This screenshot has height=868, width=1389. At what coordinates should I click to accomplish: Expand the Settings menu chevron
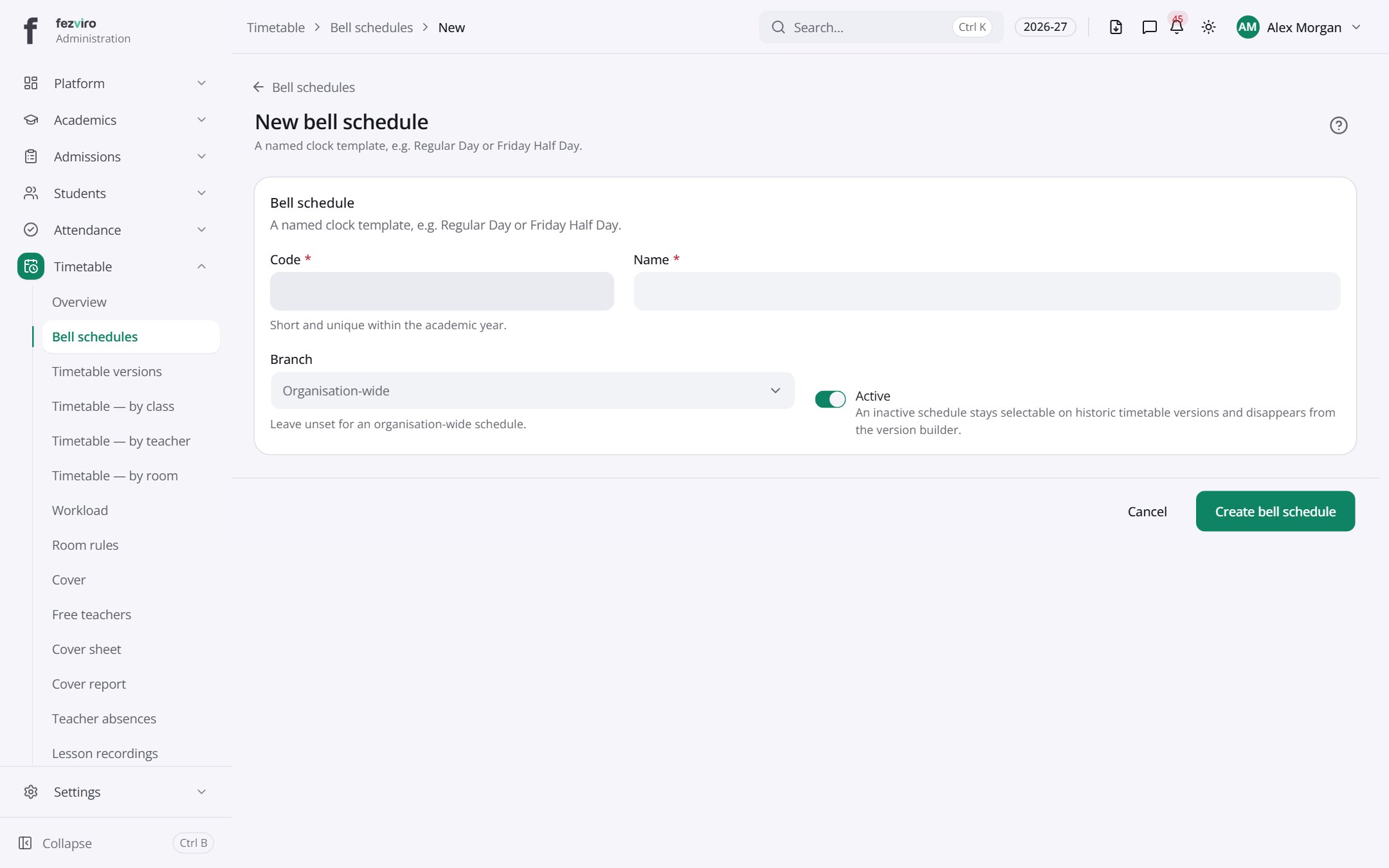tap(201, 791)
